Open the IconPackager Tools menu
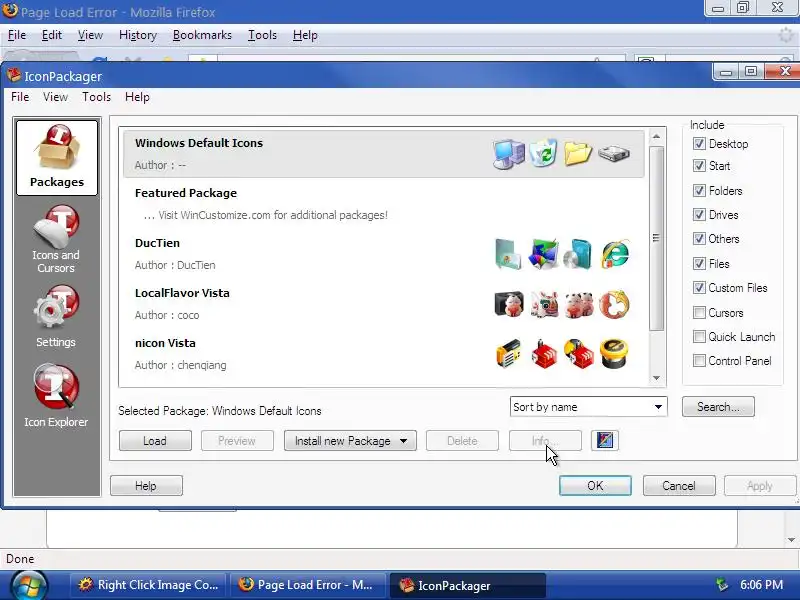The width and height of the screenshot is (800, 600). 96,97
